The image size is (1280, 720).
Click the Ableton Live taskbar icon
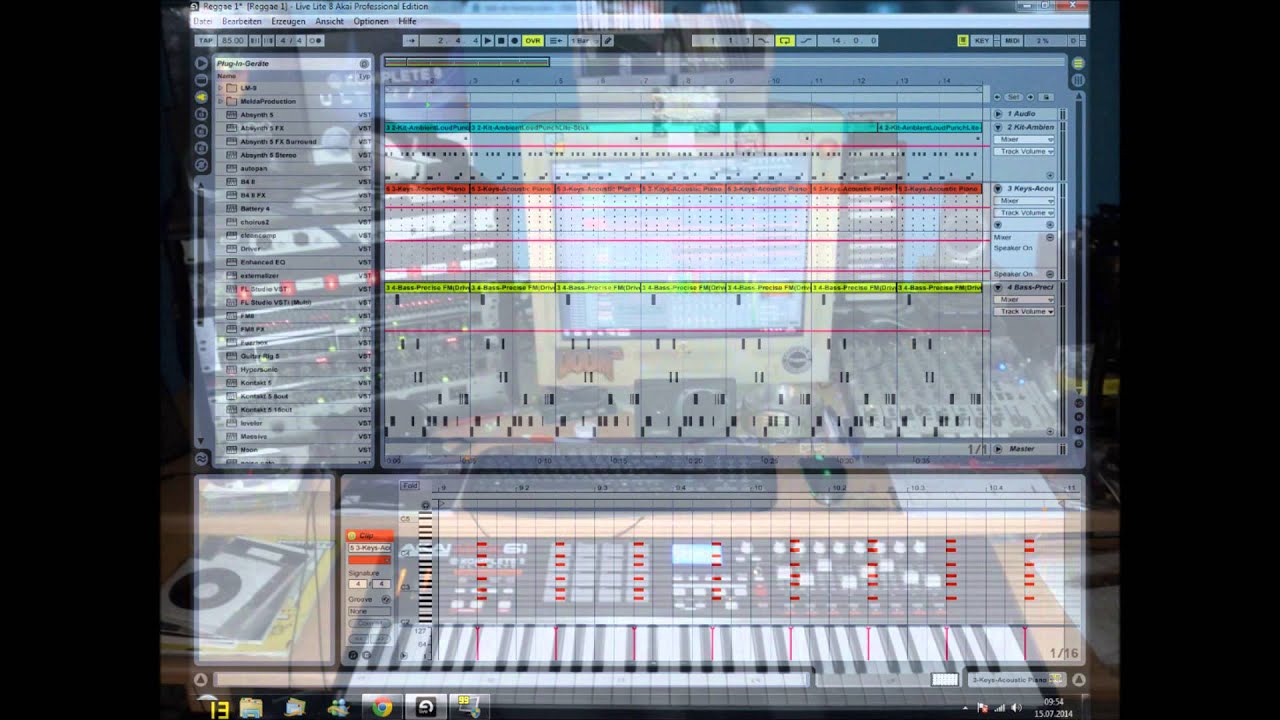point(426,707)
